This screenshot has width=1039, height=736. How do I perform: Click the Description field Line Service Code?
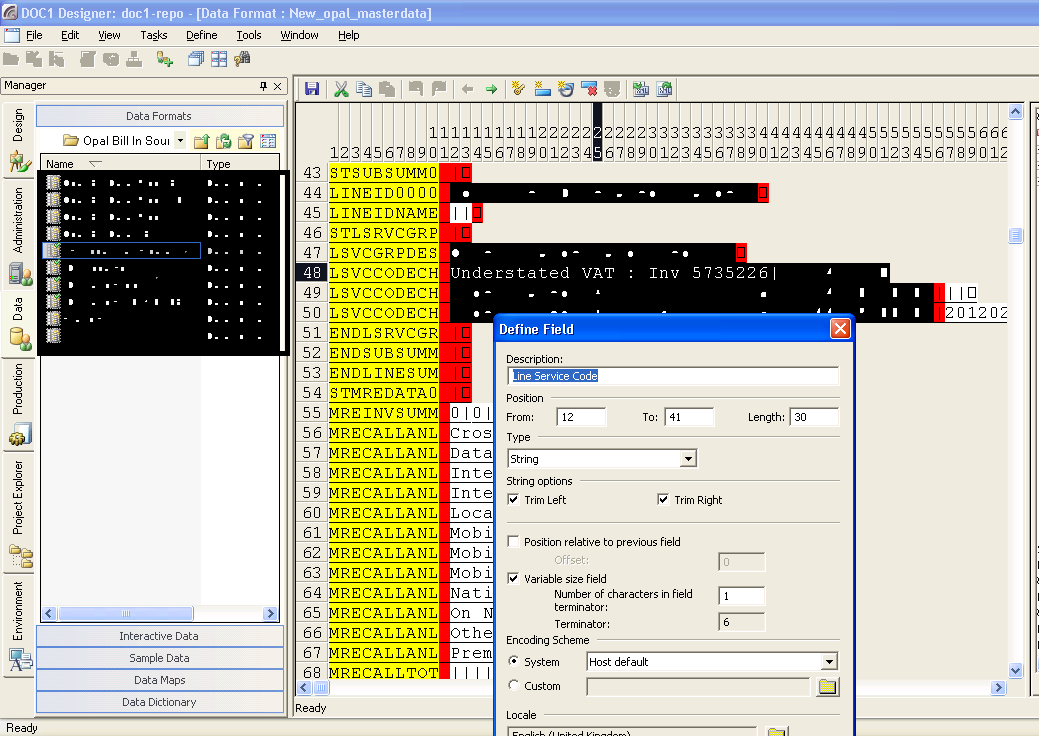[x=673, y=376]
